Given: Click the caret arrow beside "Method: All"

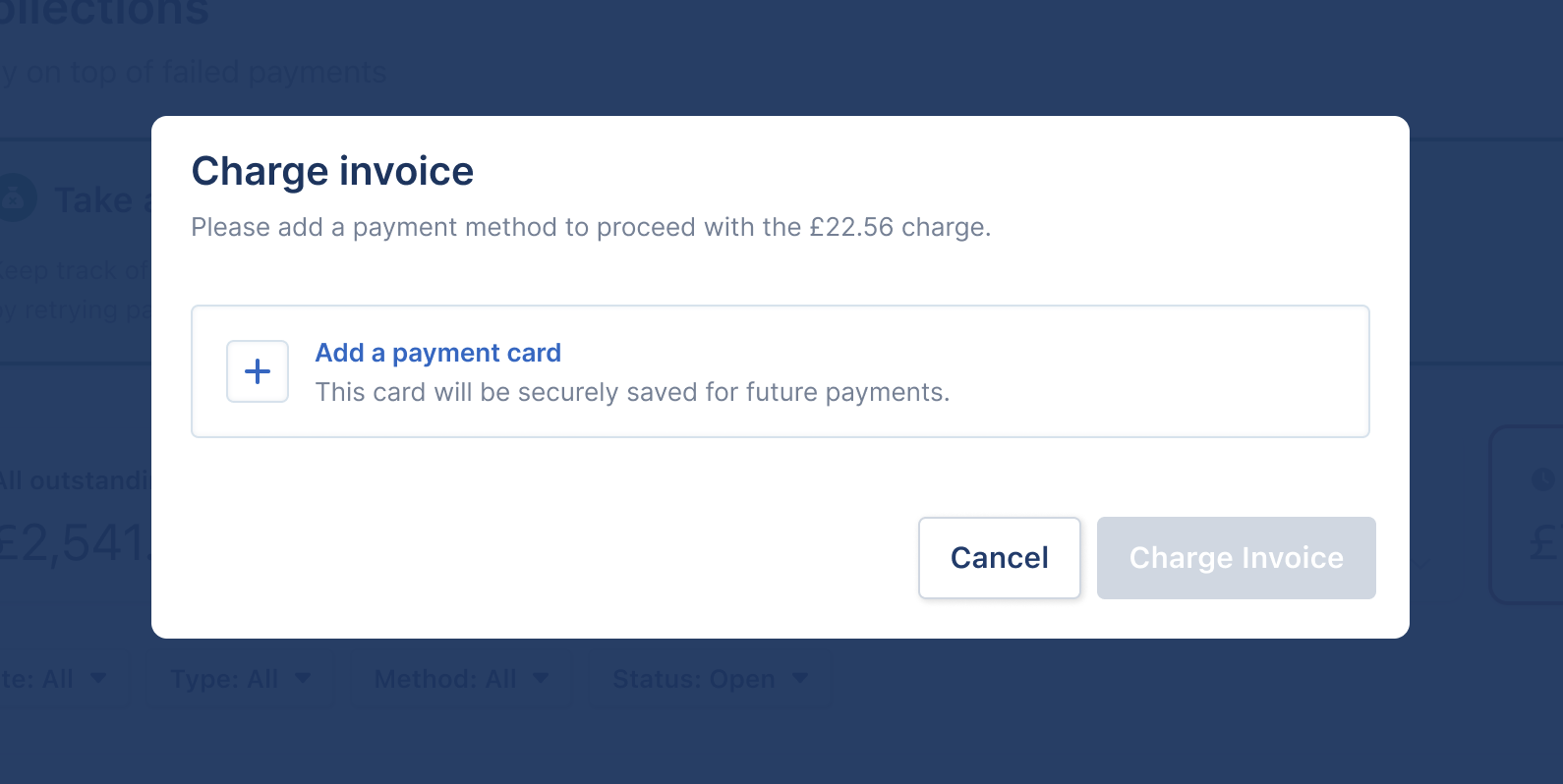Looking at the screenshot, I should 541,678.
